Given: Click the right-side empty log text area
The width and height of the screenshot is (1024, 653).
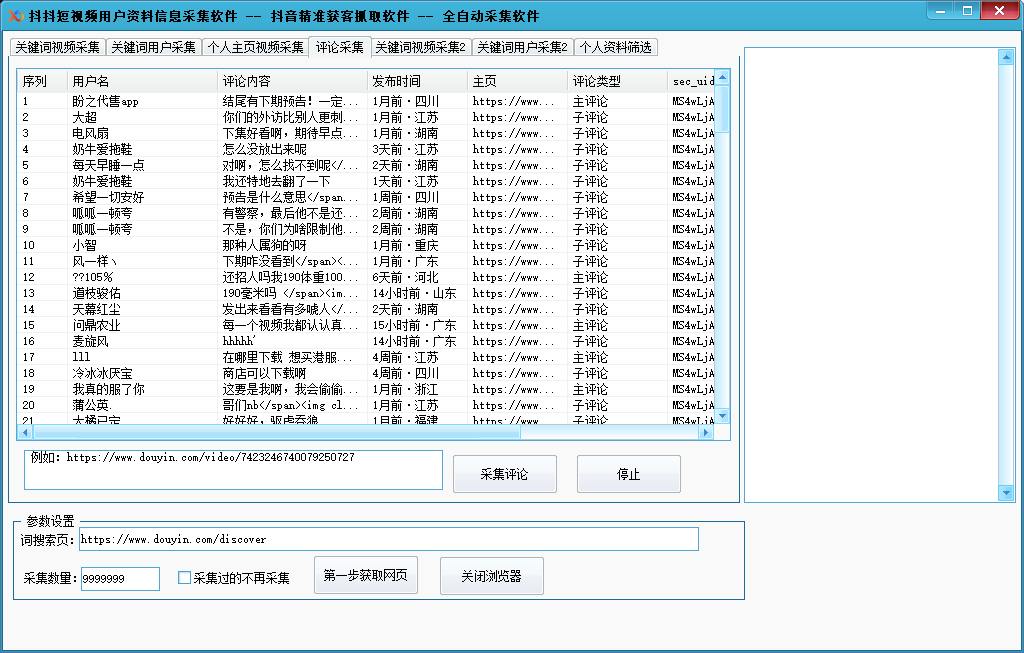Looking at the screenshot, I should tap(872, 275).
